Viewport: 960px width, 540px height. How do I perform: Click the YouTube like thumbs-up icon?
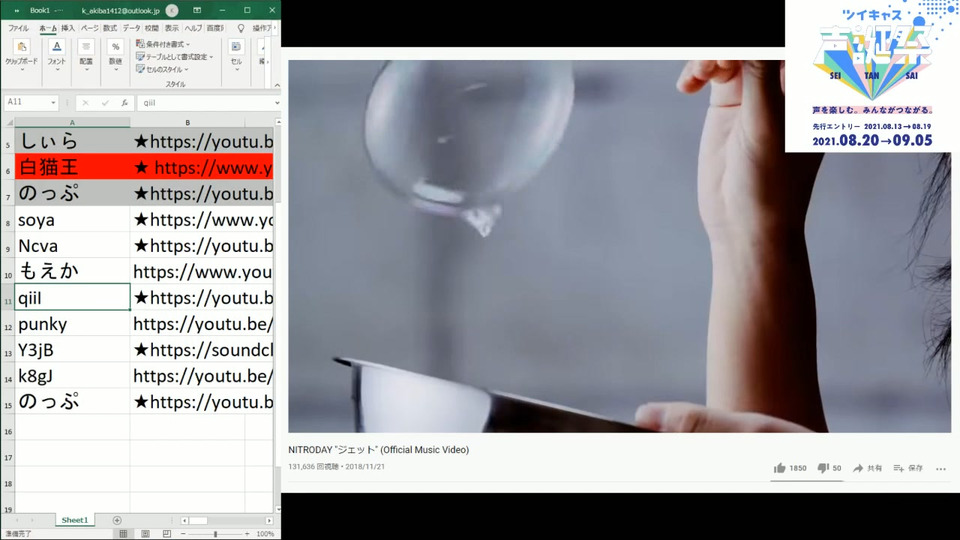779,468
